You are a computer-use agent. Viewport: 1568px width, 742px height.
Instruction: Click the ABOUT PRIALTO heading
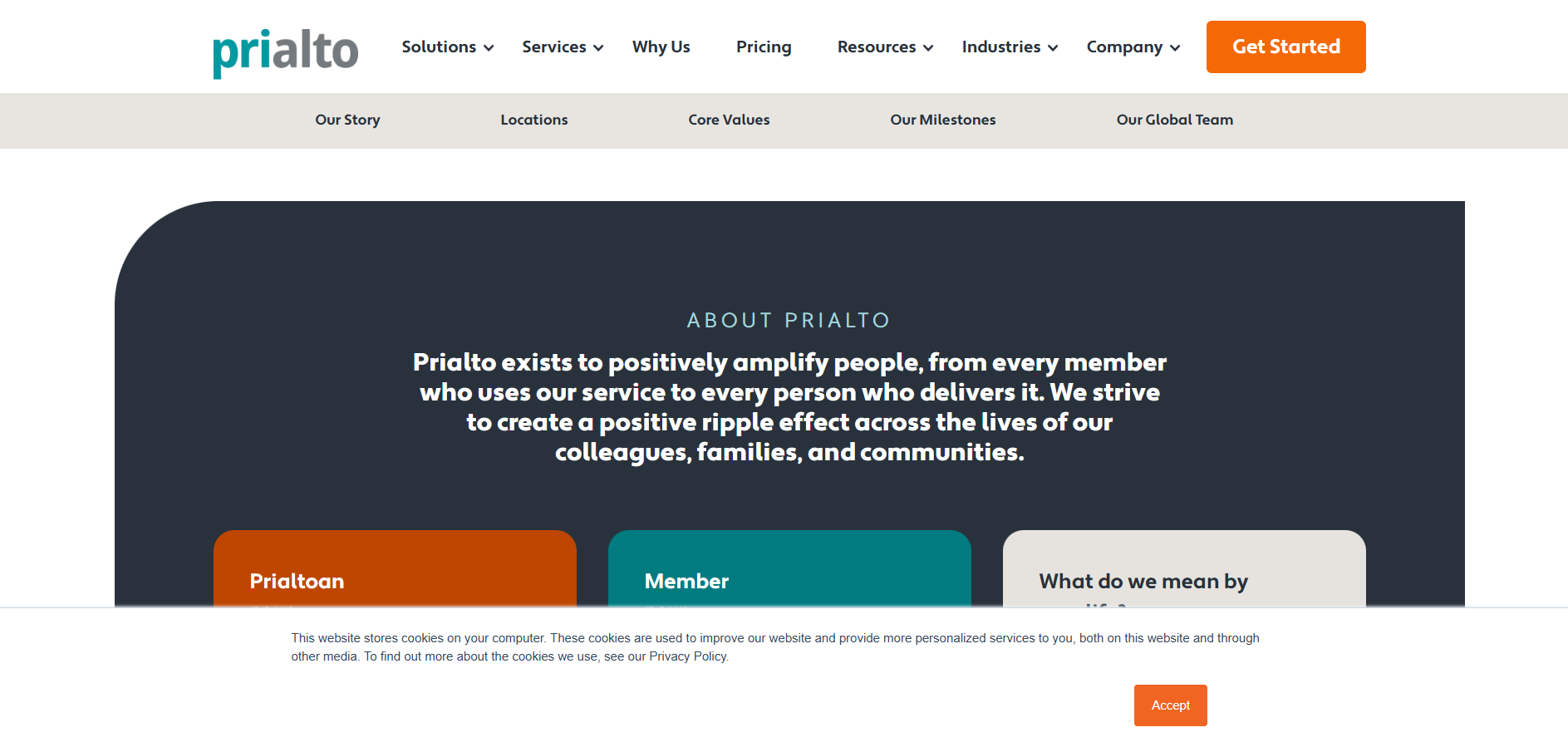[789, 321]
